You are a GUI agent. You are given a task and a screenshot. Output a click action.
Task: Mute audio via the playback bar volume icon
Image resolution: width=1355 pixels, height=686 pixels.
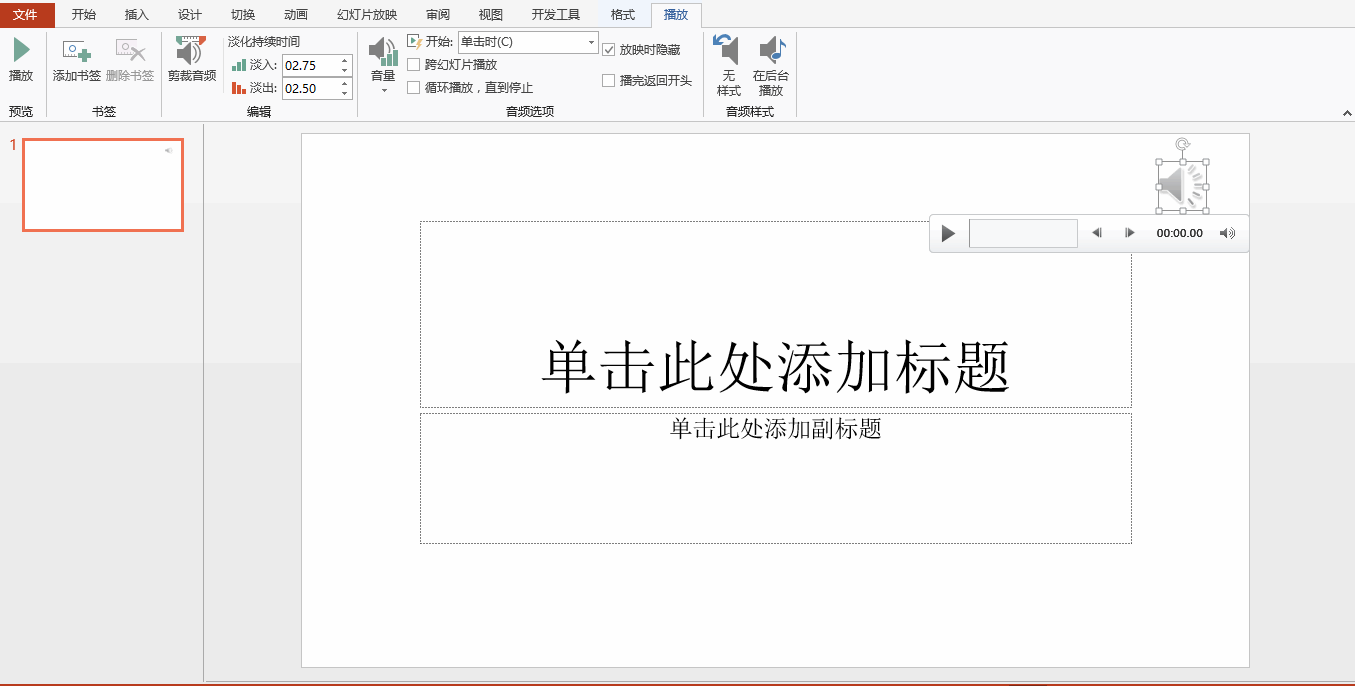[x=1227, y=232]
